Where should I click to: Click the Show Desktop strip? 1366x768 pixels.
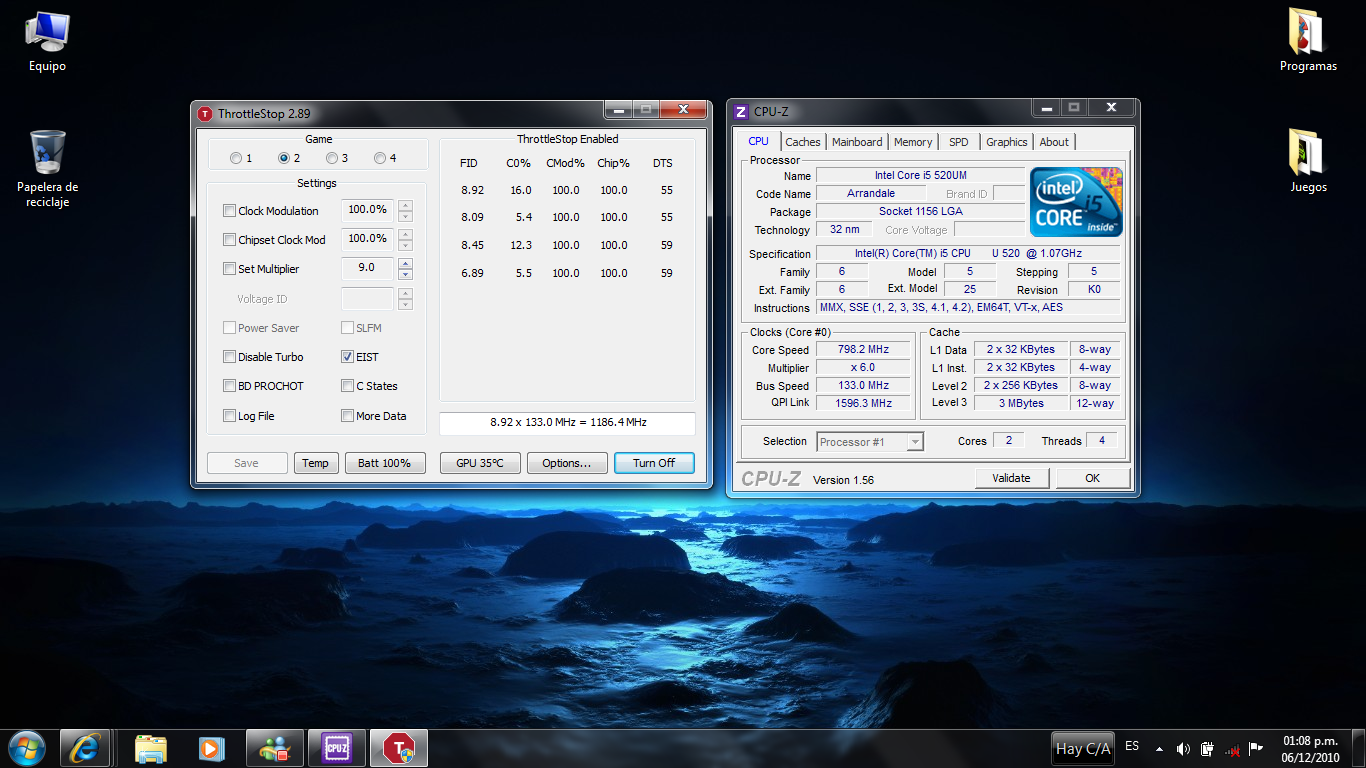[1359, 749]
